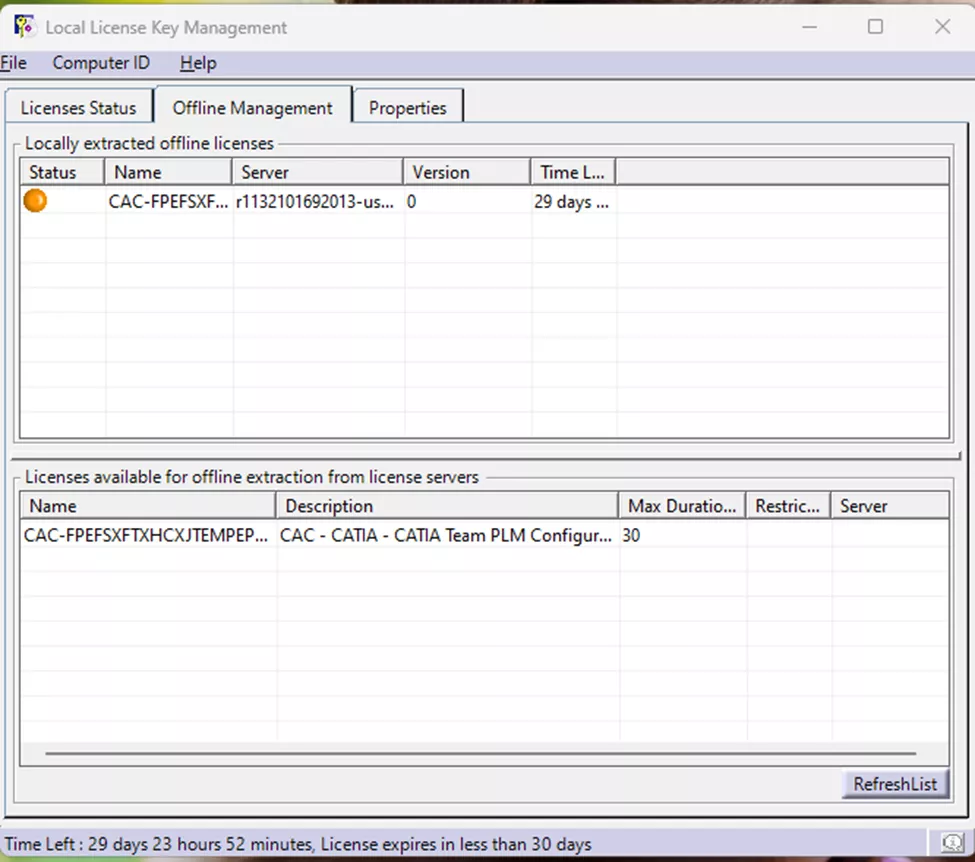This screenshot has width=975, height=862.
Task: Switch to the Properties tab
Action: coord(408,107)
